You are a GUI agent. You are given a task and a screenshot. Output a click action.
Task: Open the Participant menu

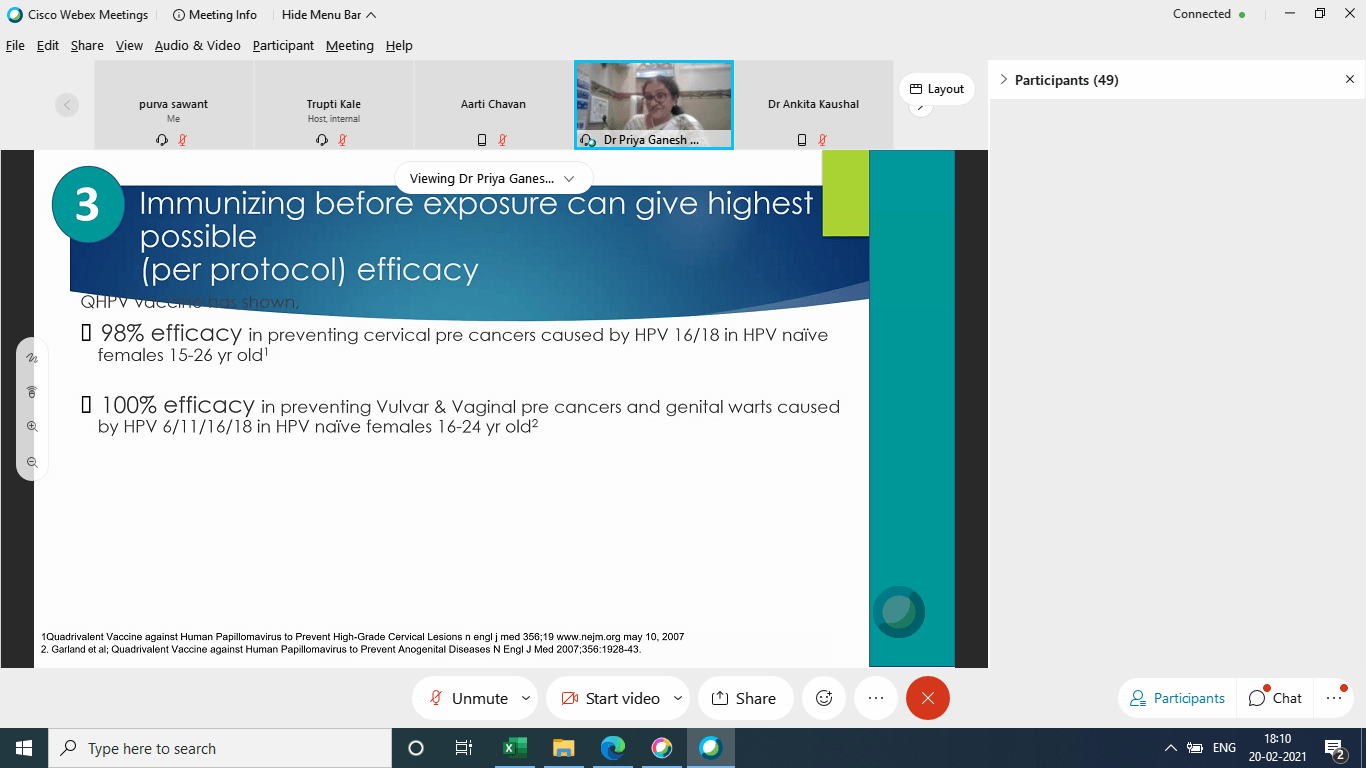click(283, 46)
